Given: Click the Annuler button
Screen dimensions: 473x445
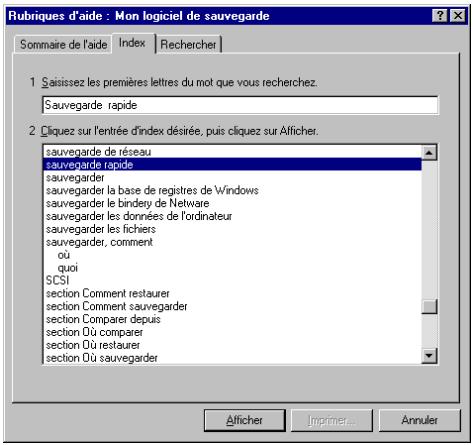Looking at the screenshot, I should click(419, 420).
